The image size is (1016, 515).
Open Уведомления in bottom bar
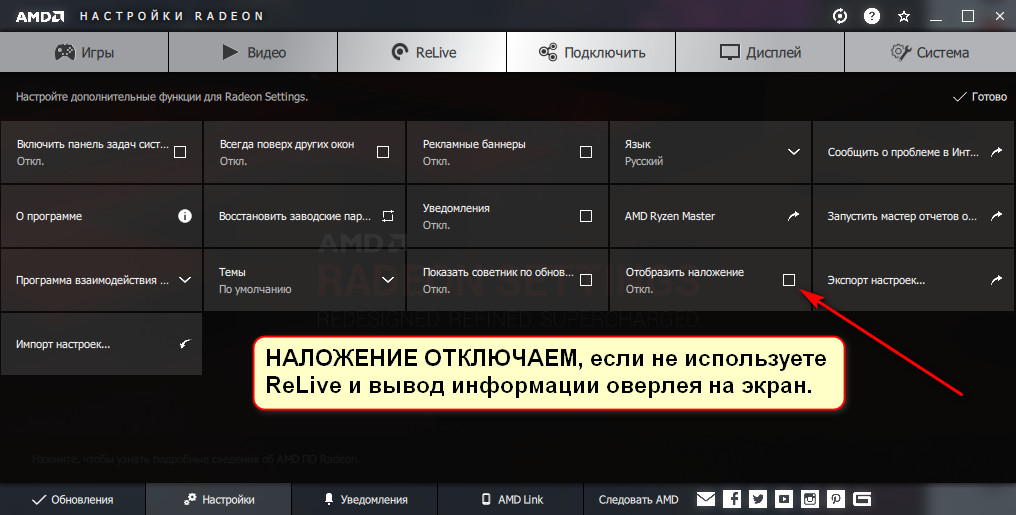[x=365, y=499]
